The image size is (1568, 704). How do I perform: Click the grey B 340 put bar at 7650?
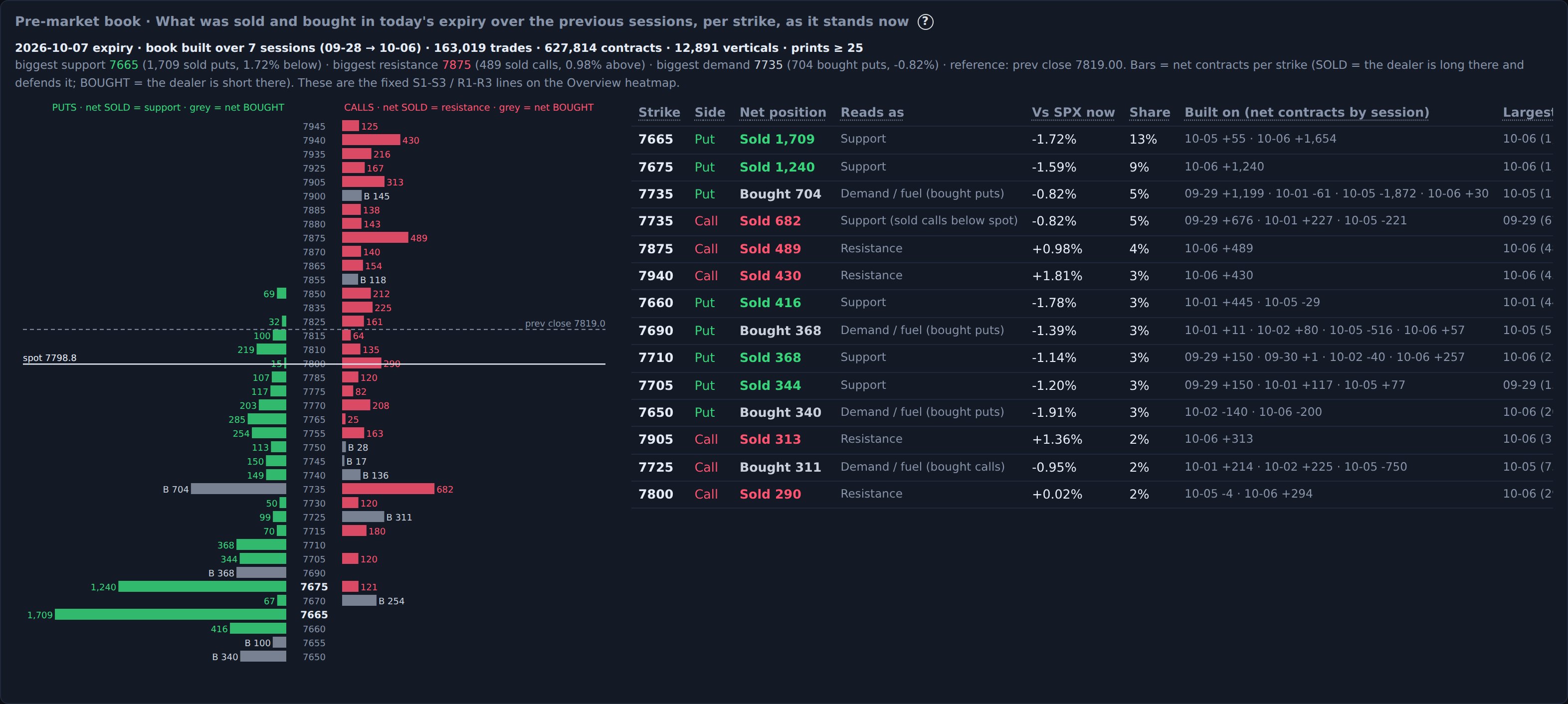click(x=263, y=657)
